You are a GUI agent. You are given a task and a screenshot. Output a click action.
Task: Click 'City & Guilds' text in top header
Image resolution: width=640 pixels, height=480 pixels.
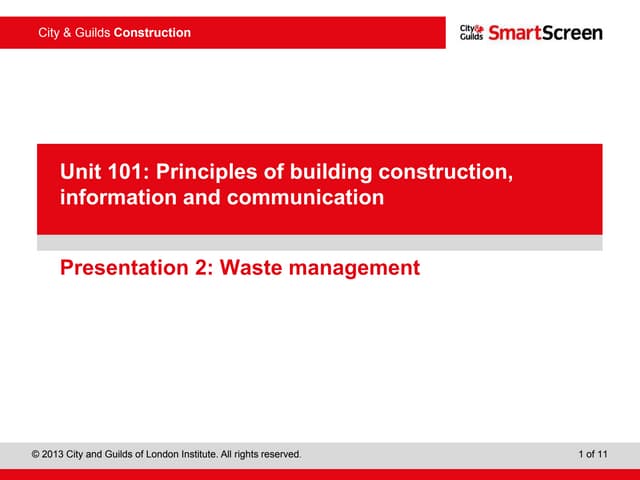point(75,33)
